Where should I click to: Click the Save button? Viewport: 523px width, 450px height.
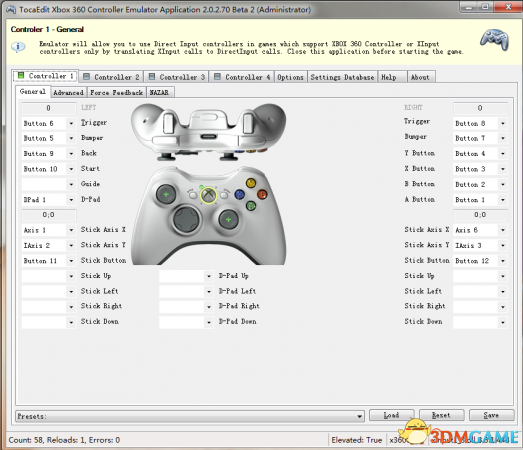click(x=491, y=415)
